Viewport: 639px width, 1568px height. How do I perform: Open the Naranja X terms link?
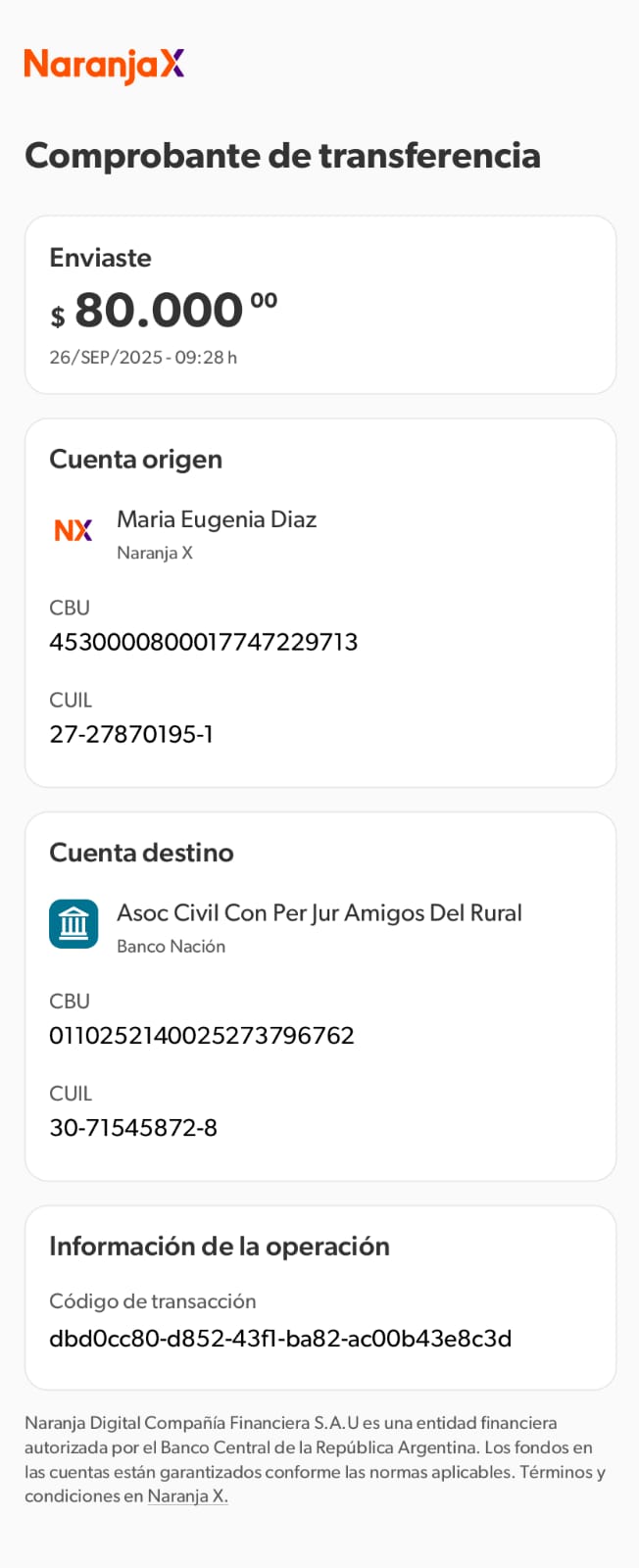pos(187,1496)
